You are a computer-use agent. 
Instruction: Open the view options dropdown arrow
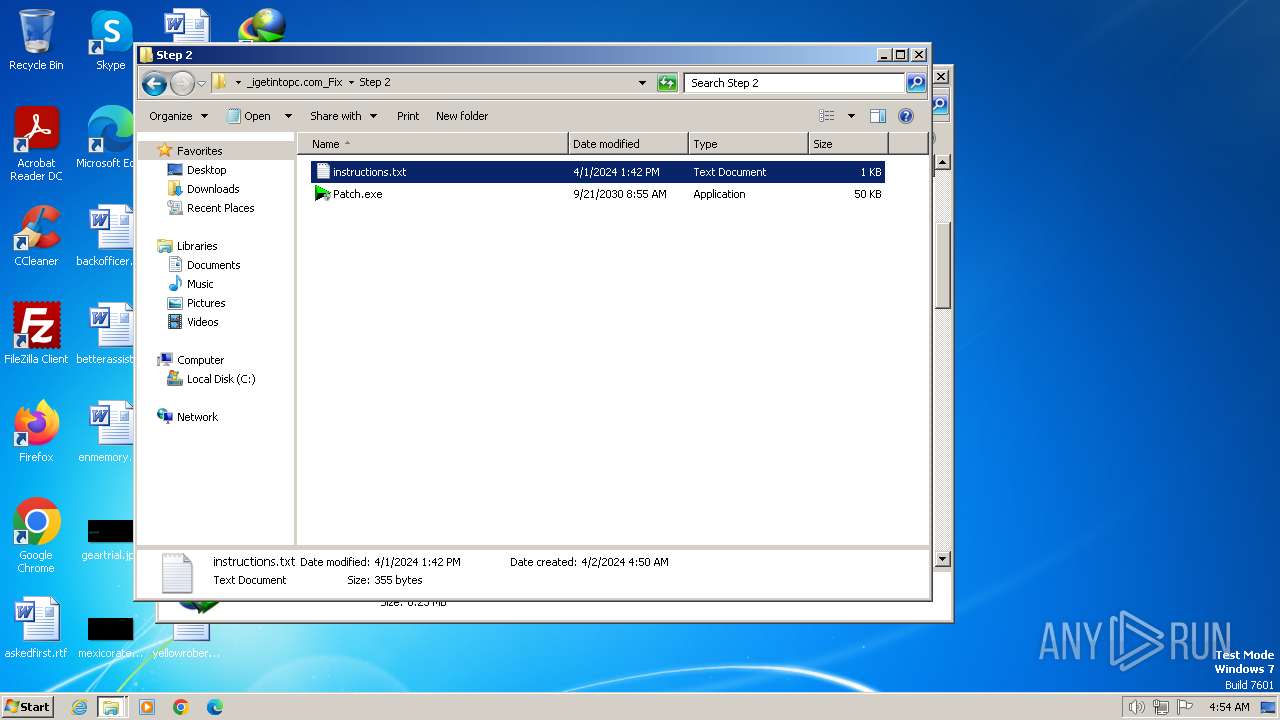(x=851, y=116)
